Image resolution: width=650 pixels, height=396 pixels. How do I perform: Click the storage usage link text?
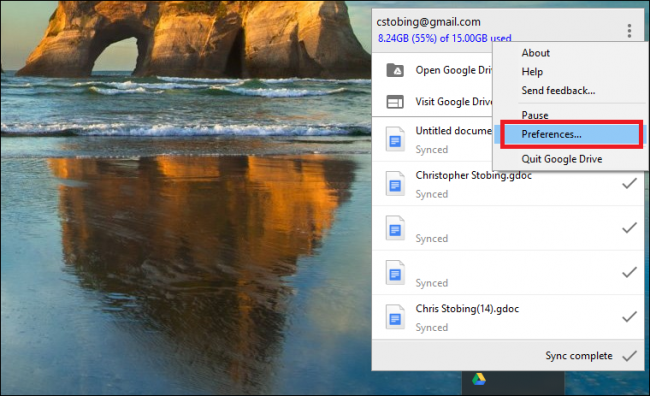pyautogui.click(x=444, y=39)
